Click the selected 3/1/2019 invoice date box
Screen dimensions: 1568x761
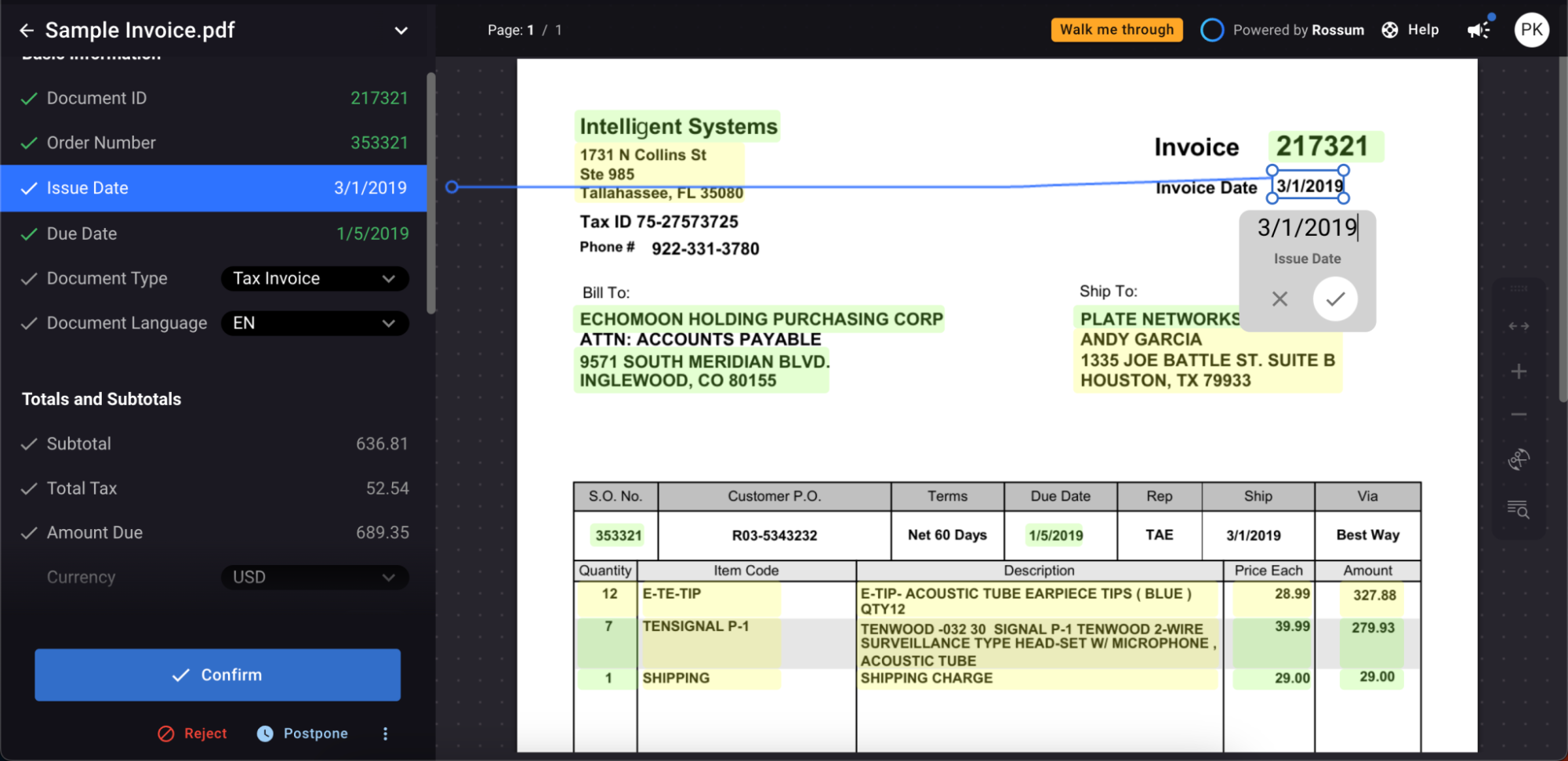tap(1308, 185)
